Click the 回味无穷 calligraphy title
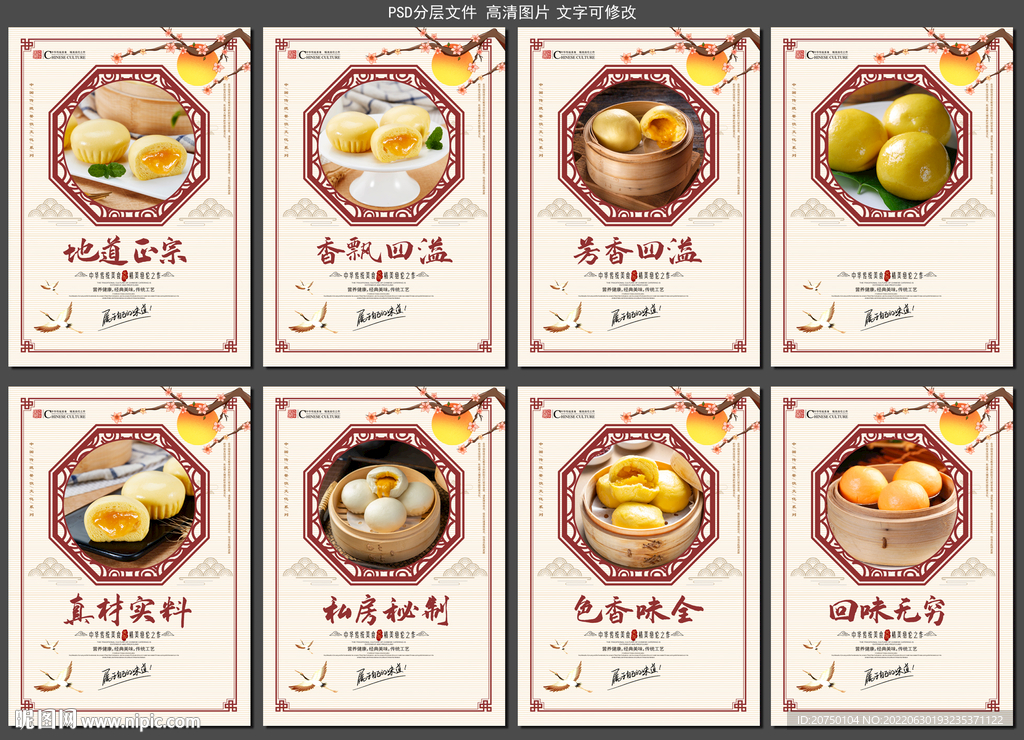Viewport: 1024px width, 740px height. tap(887, 611)
